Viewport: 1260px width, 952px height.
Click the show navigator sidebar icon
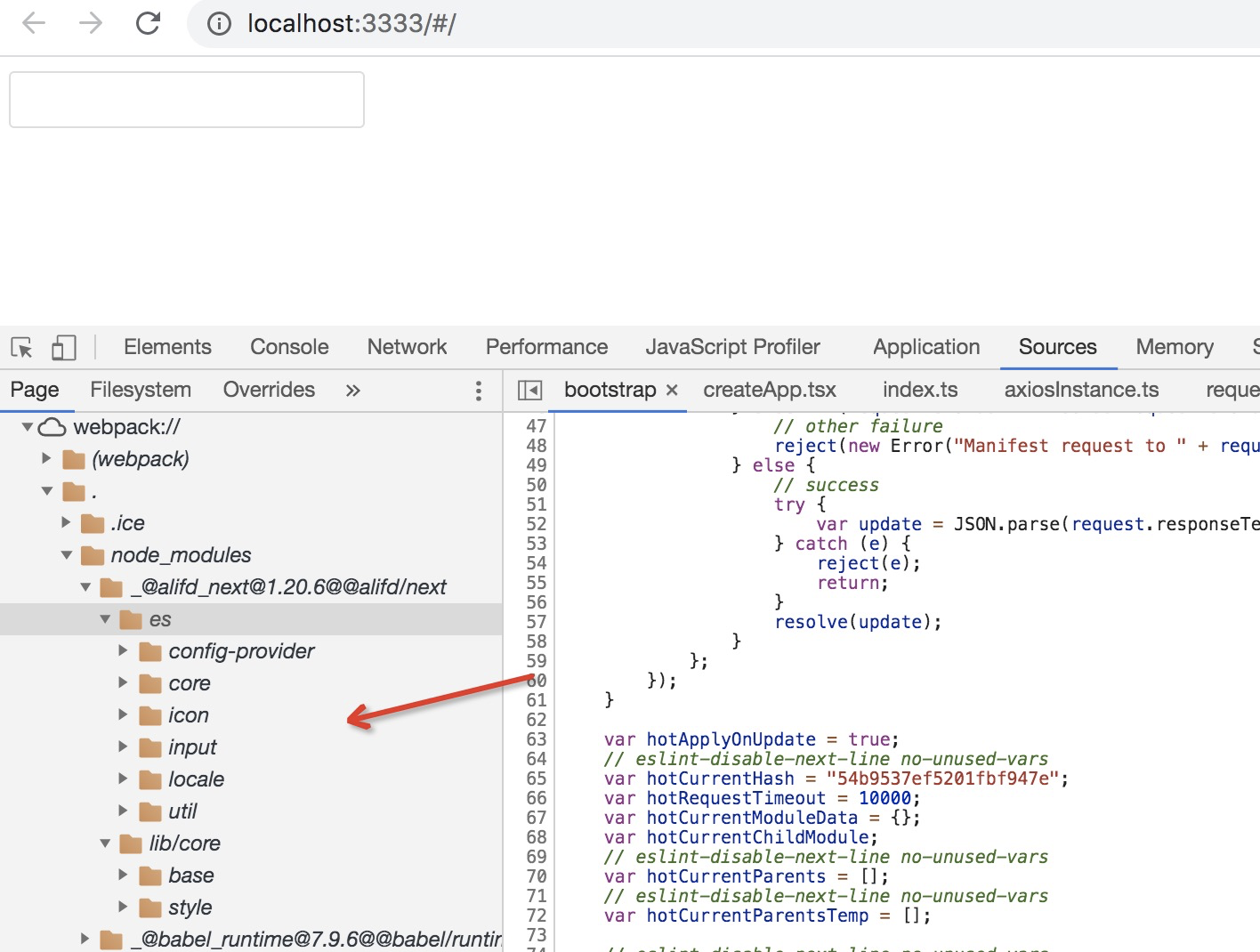click(529, 390)
